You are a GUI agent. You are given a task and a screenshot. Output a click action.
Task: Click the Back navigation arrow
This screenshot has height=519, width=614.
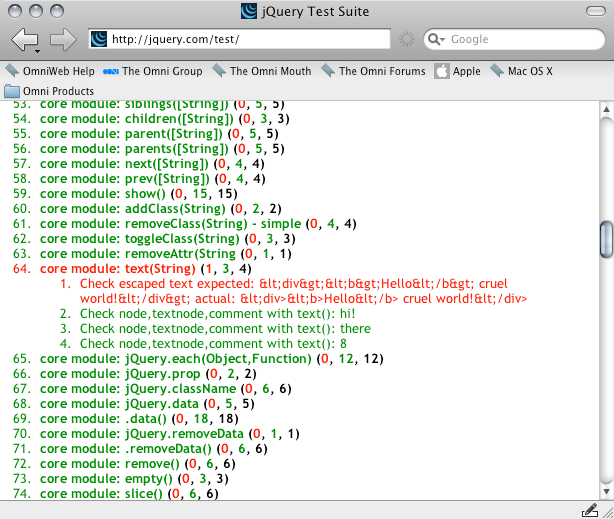click(24, 40)
